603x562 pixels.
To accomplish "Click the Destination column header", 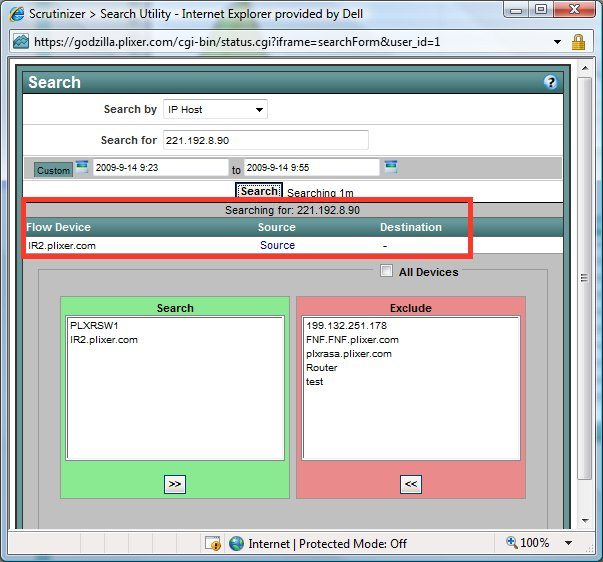I will tap(411, 227).
